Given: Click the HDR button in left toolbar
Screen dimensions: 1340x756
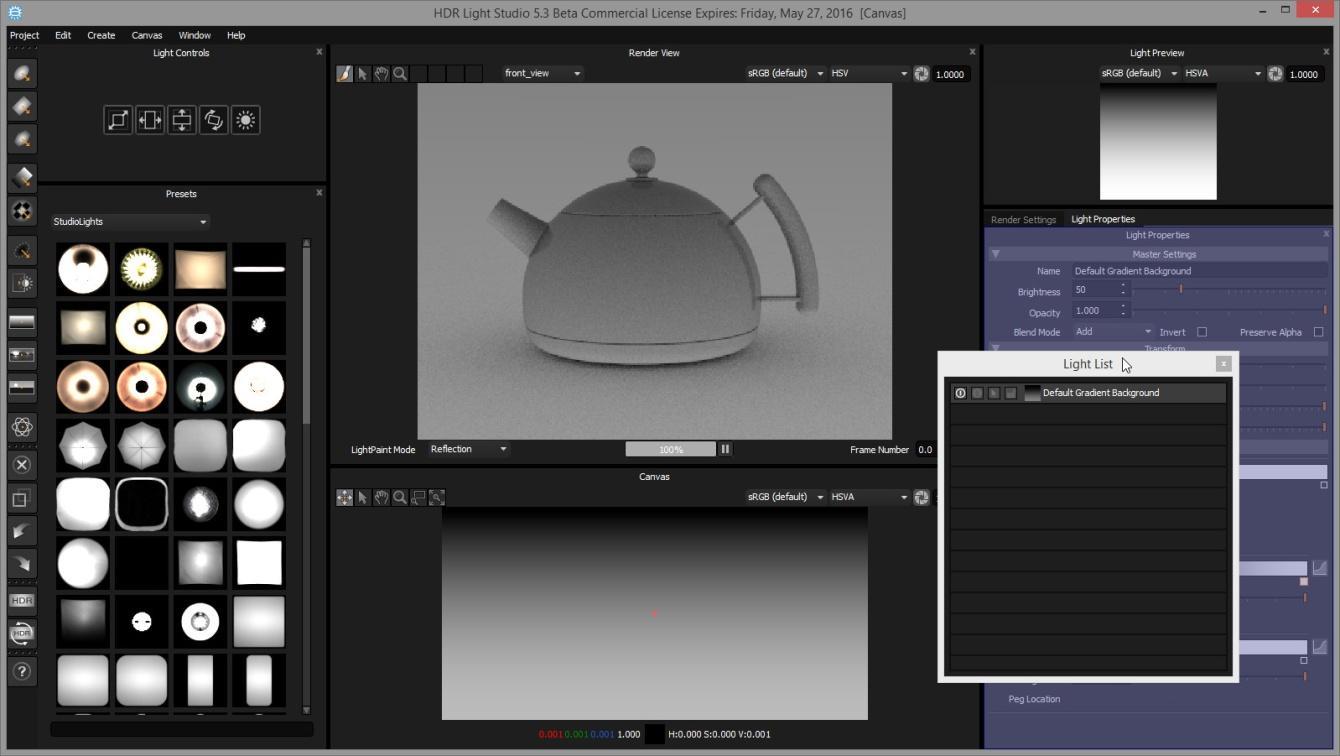Looking at the screenshot, I should 22,601.
